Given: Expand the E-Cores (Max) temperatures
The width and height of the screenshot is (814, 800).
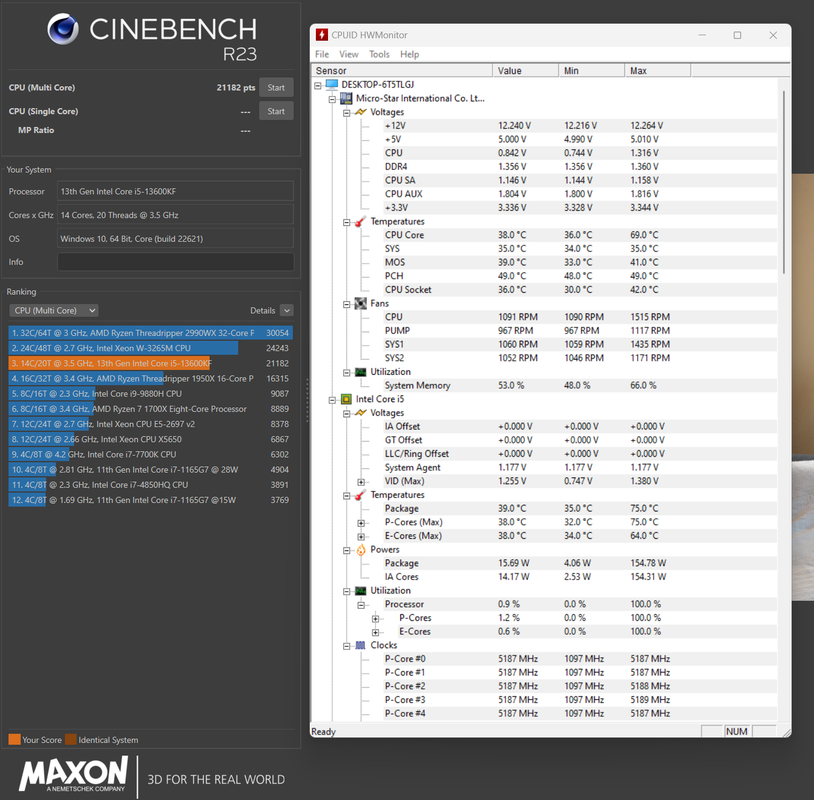Looking at the screenshot, I should [x=361, y=537].
